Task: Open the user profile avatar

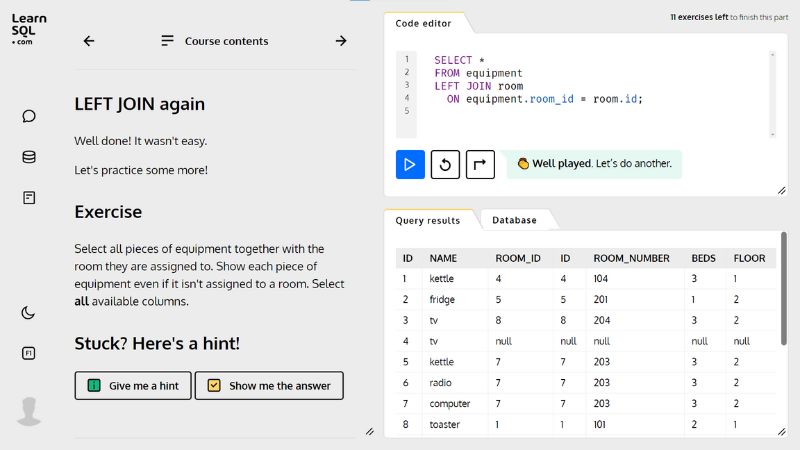Action: coord(29,411)
